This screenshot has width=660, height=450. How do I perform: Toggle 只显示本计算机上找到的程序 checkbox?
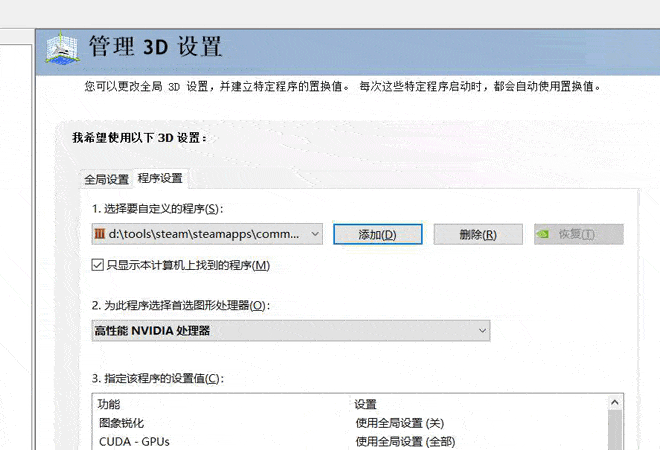coord(98,265)
